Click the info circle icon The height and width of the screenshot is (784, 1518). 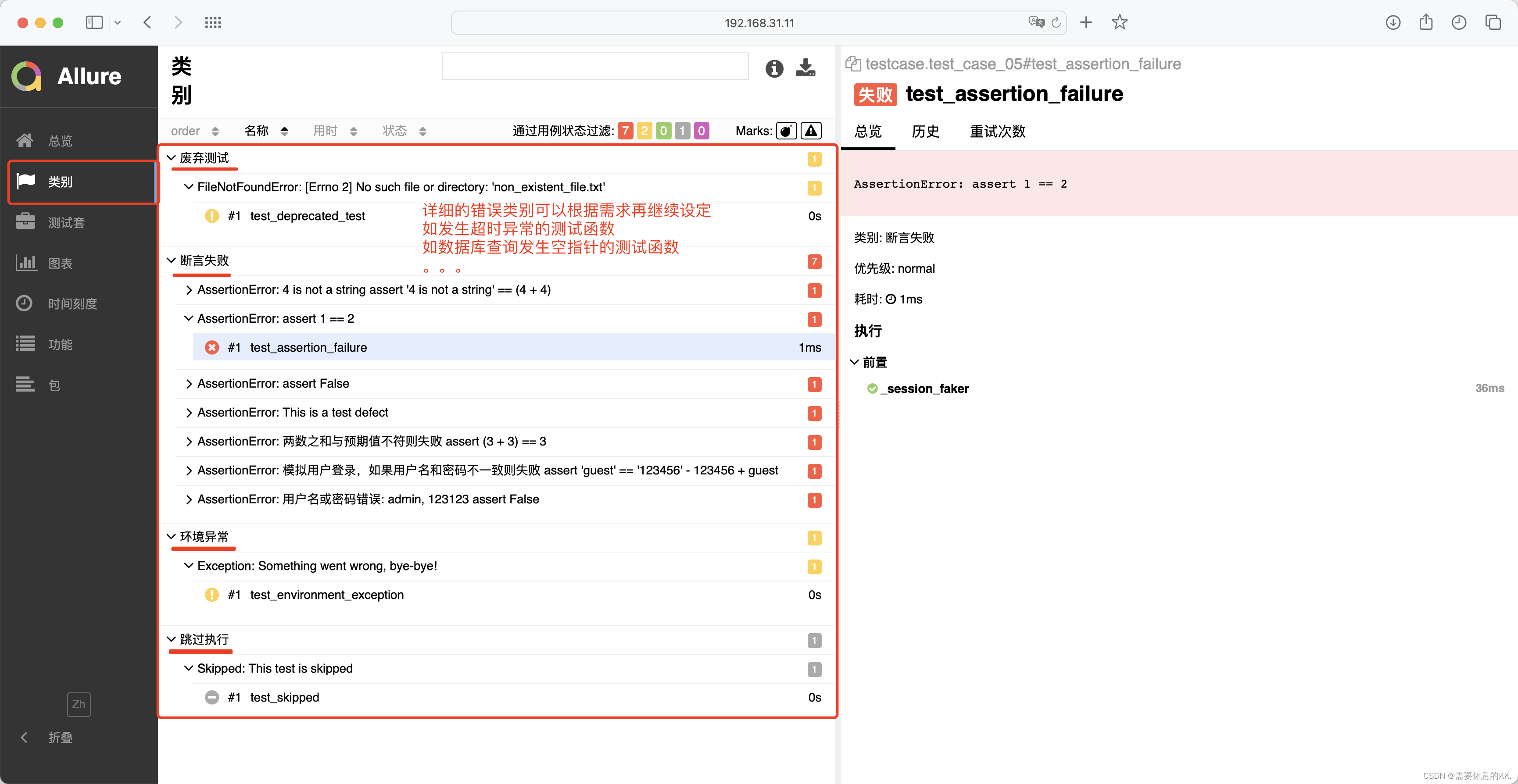click(774, 68)
